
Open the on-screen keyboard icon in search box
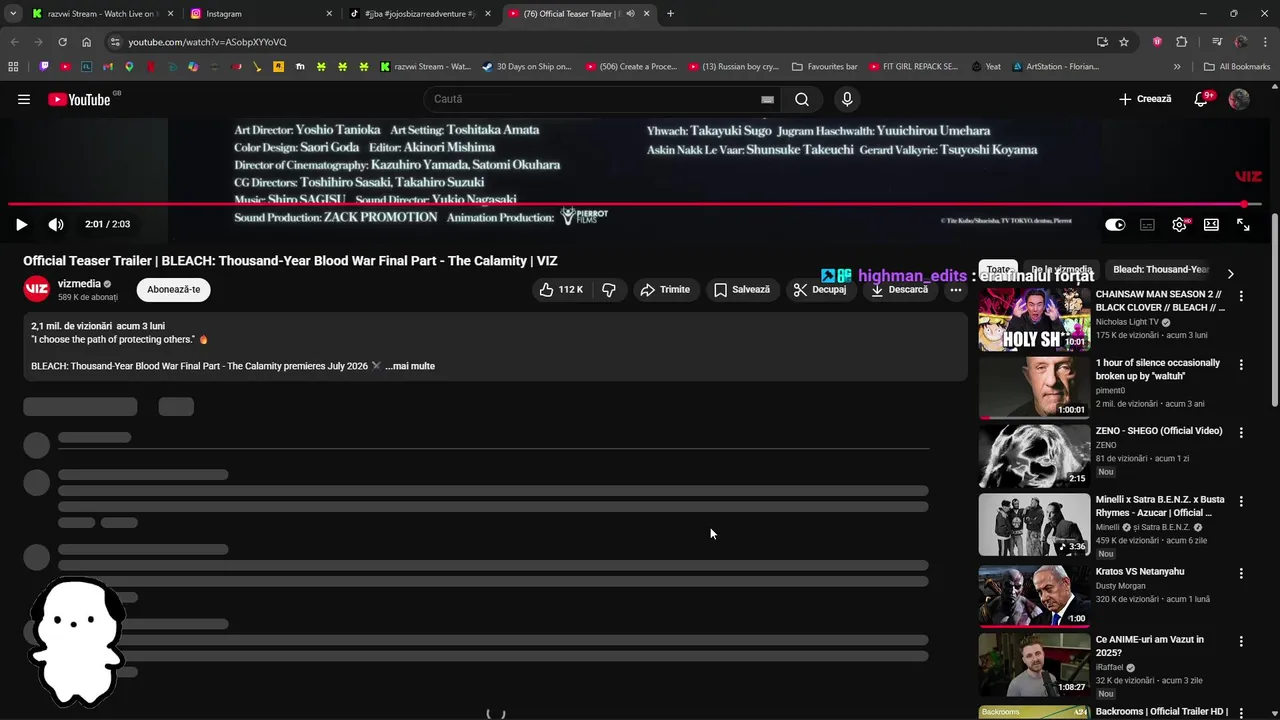[767, 99]
